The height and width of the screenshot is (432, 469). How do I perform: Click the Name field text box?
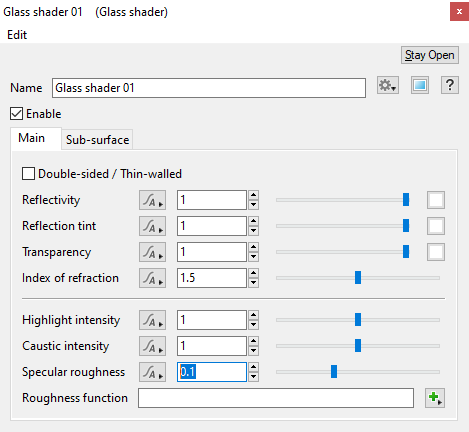click(209, 88)
